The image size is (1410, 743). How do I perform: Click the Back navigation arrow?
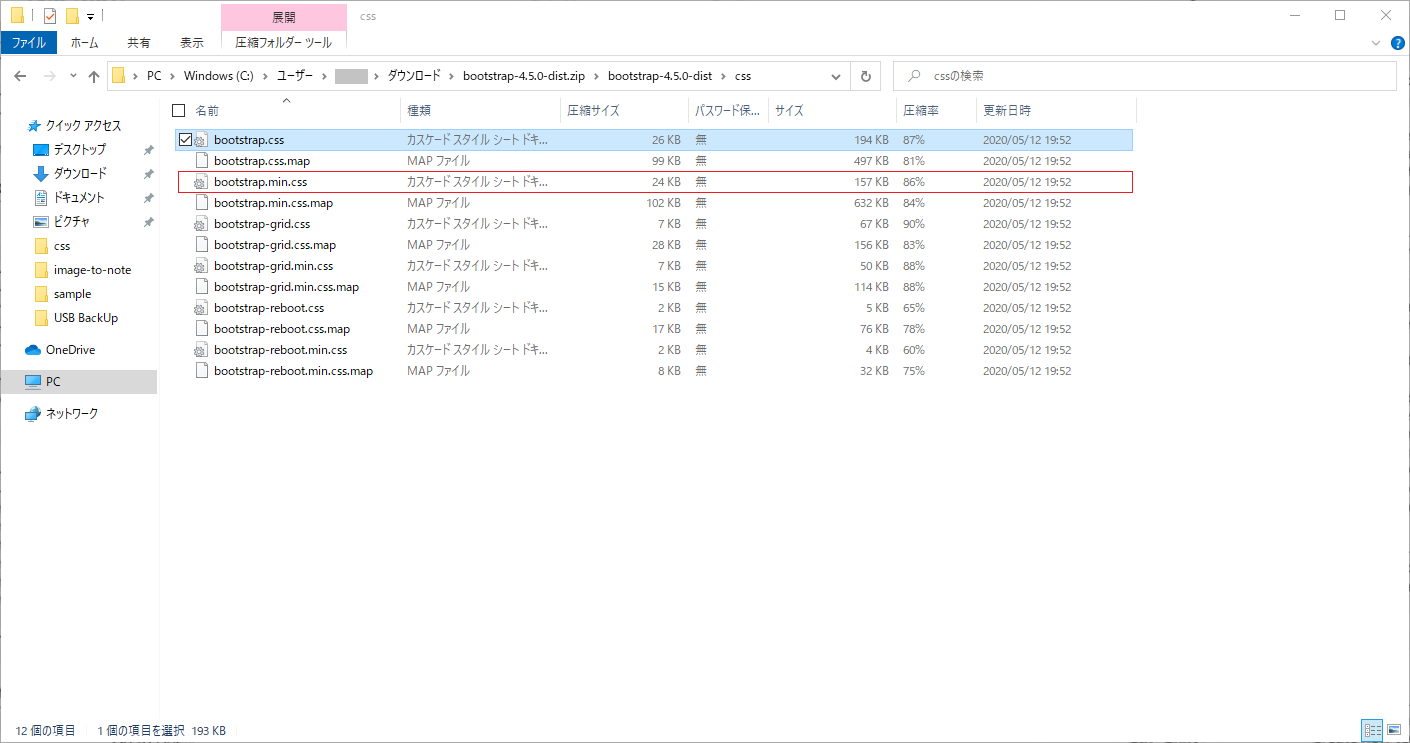20,76
